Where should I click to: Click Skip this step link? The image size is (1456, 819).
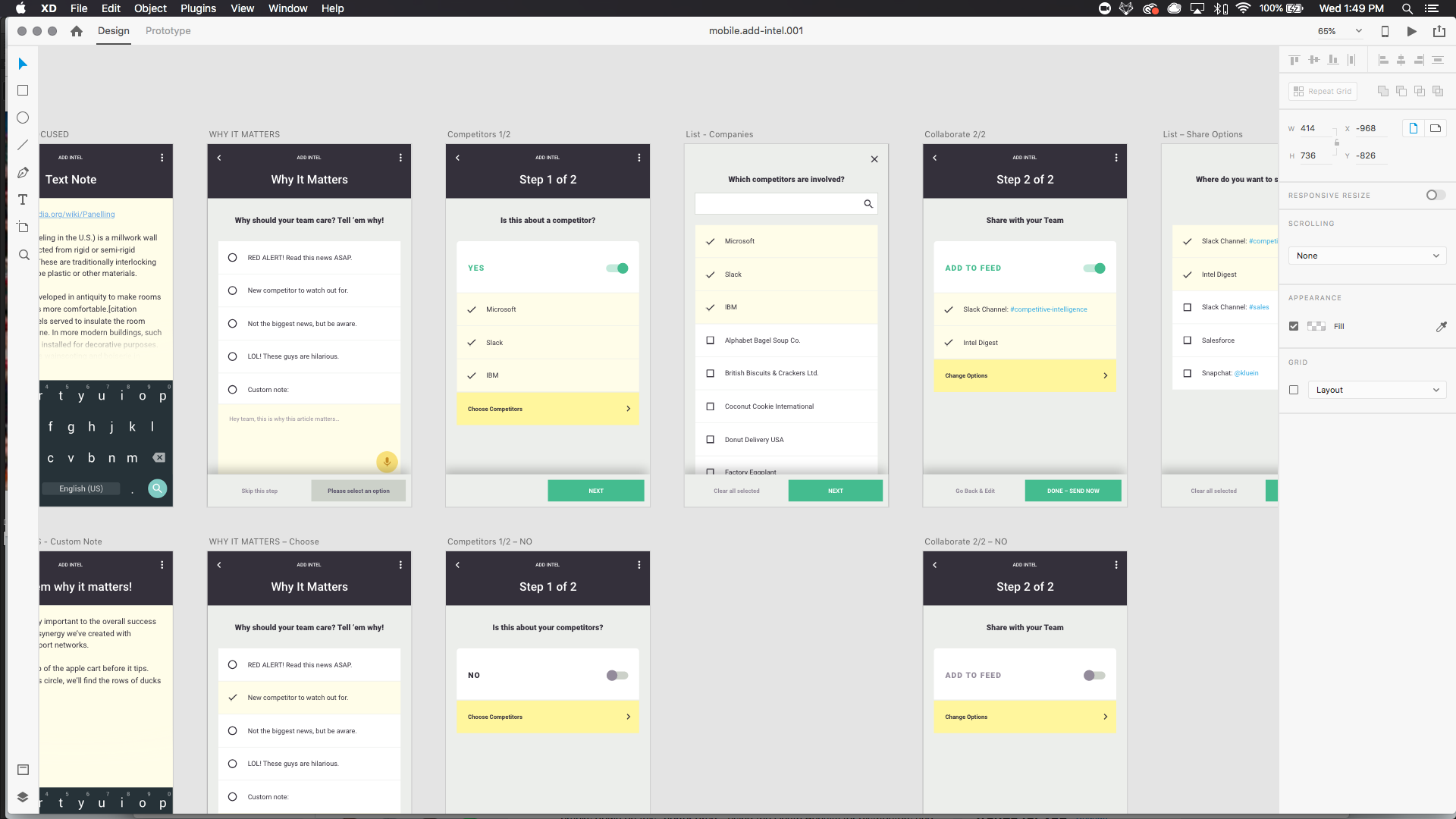pyautogui.click(x=259, y=491)
